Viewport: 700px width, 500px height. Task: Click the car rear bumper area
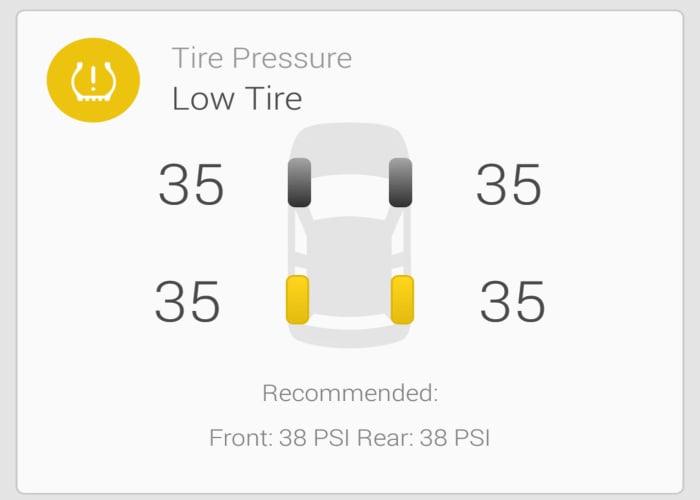pyautogui.click(x=350, y=340)
